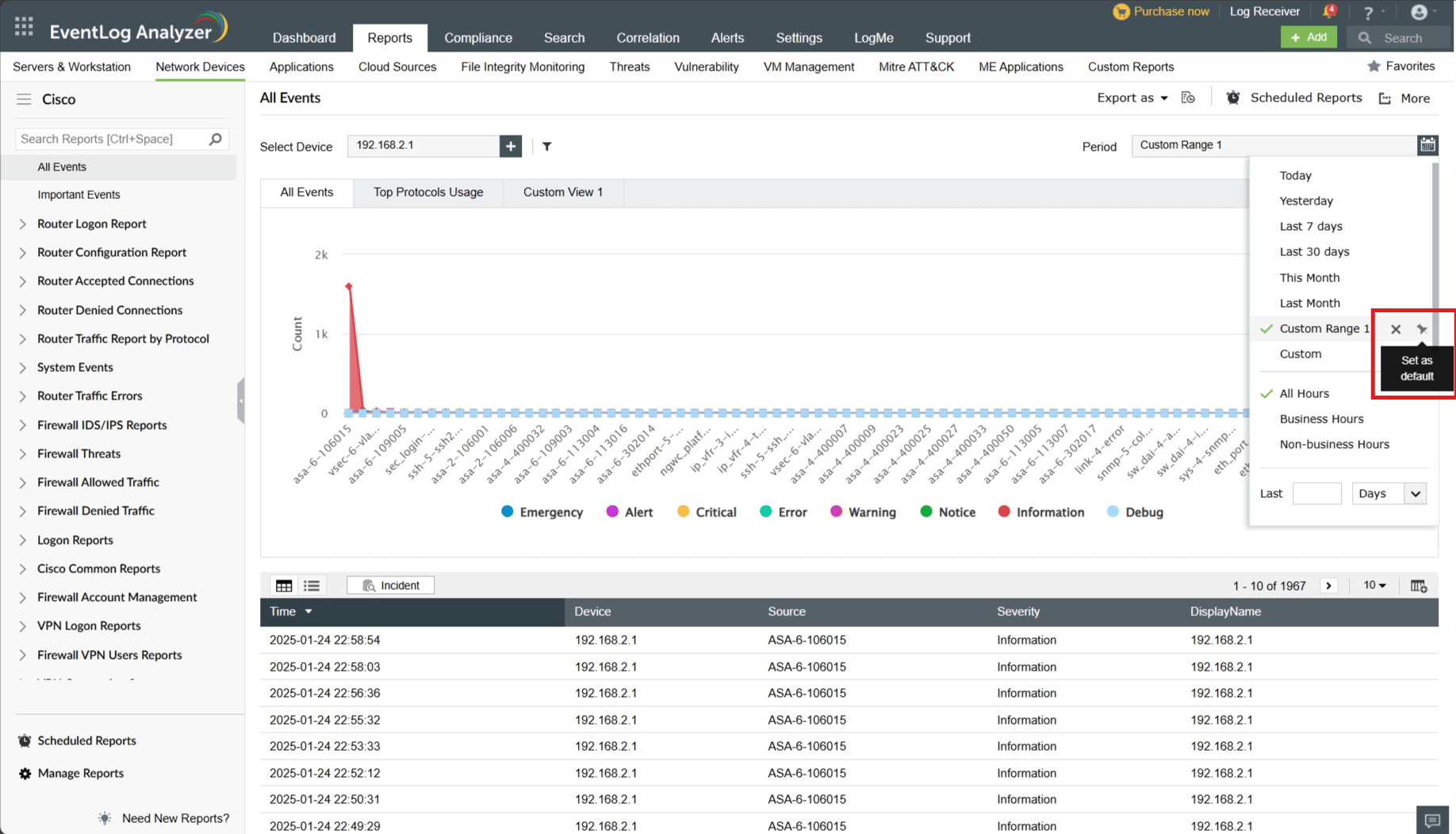
Task: Set Custom Range 1 as default pin
Action: coord(1422,329)
